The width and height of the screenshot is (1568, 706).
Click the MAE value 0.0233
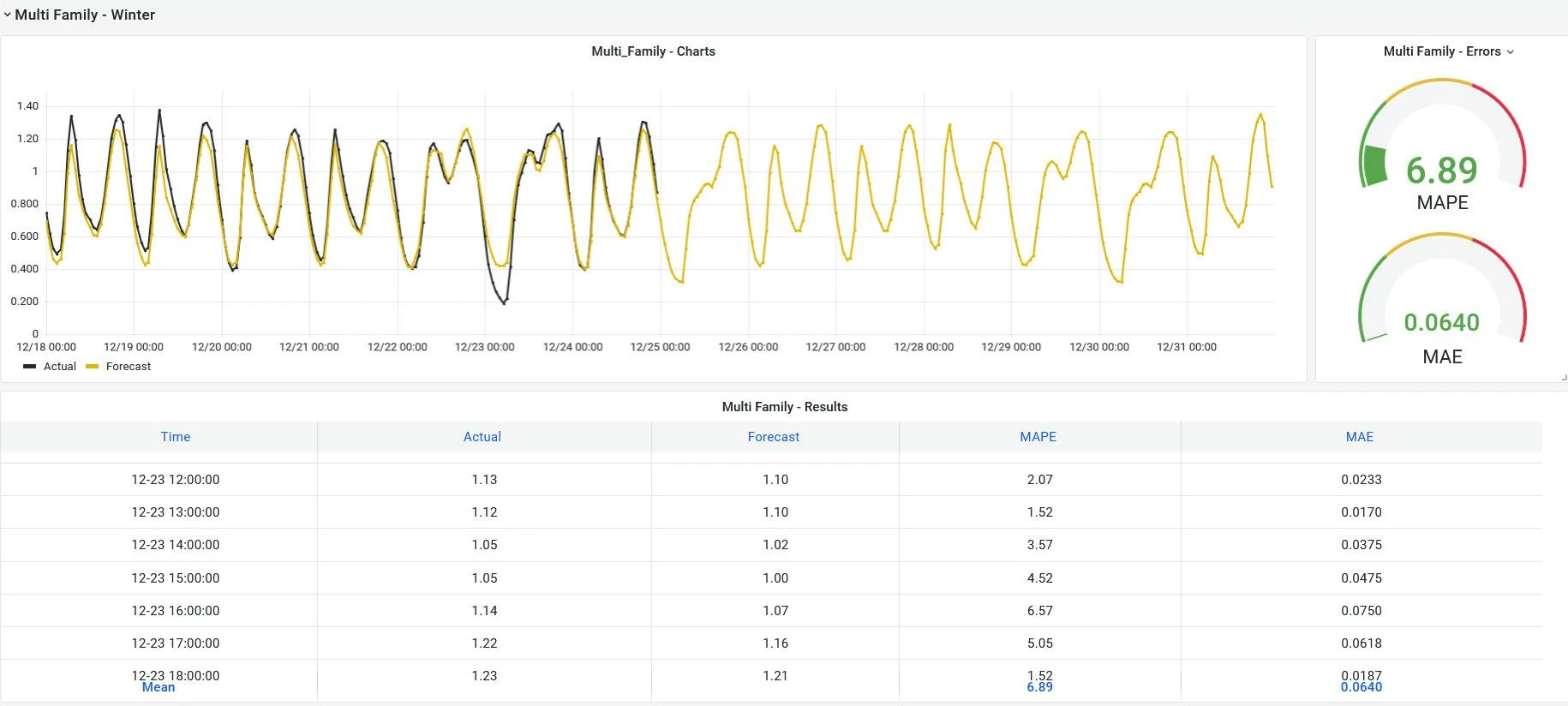click(x=1362, y=480)
